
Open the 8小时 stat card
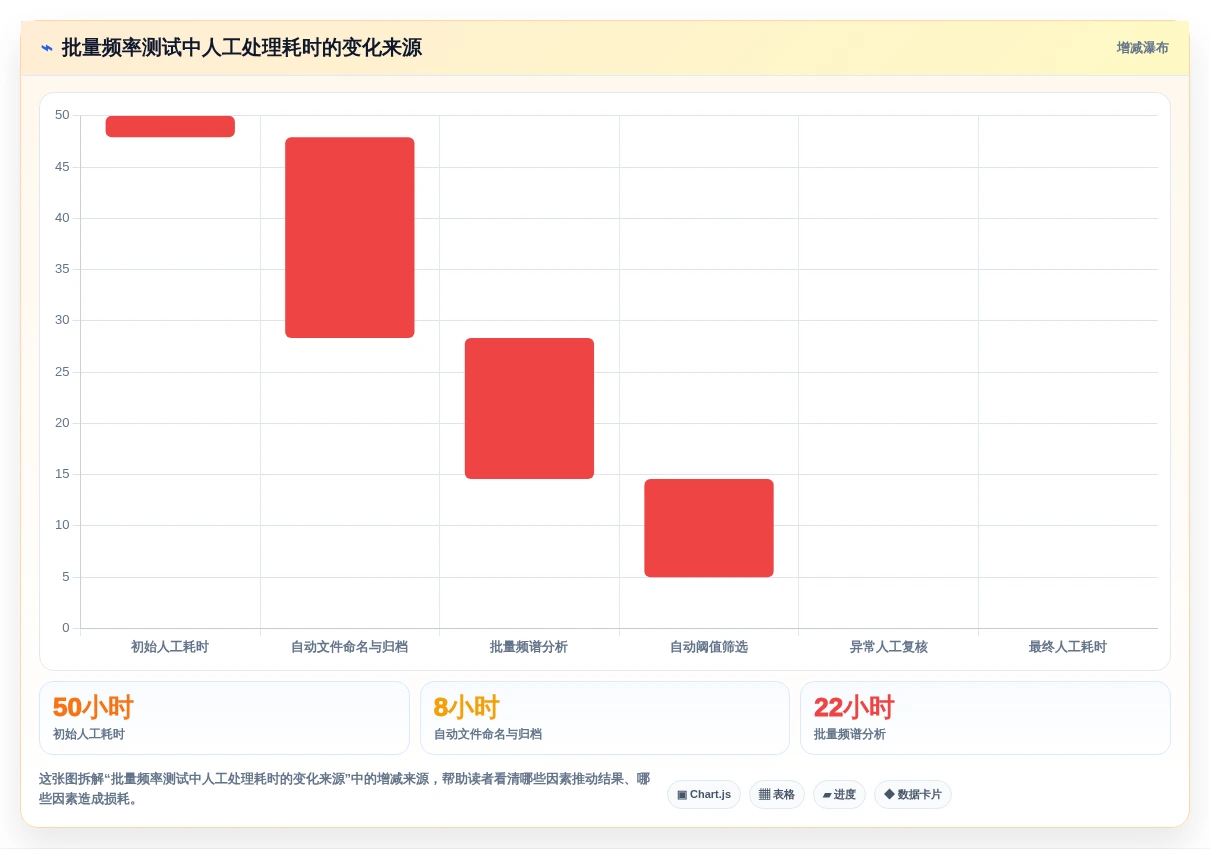pos(605,718)
